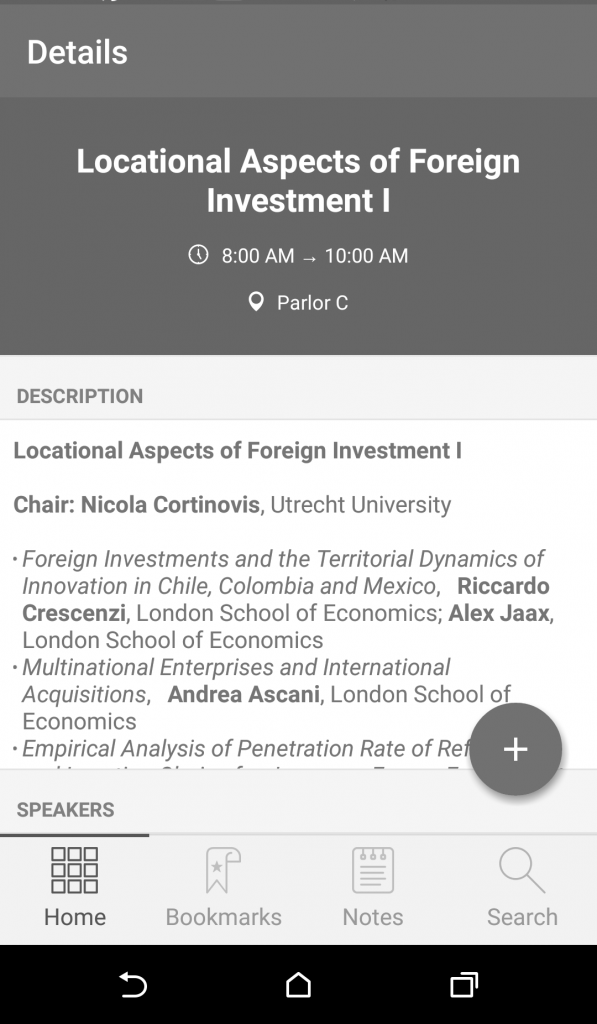Screen dimensions: 597x1024
Task: Click the clock icon beside session time
Action: [x=199, y=254]
